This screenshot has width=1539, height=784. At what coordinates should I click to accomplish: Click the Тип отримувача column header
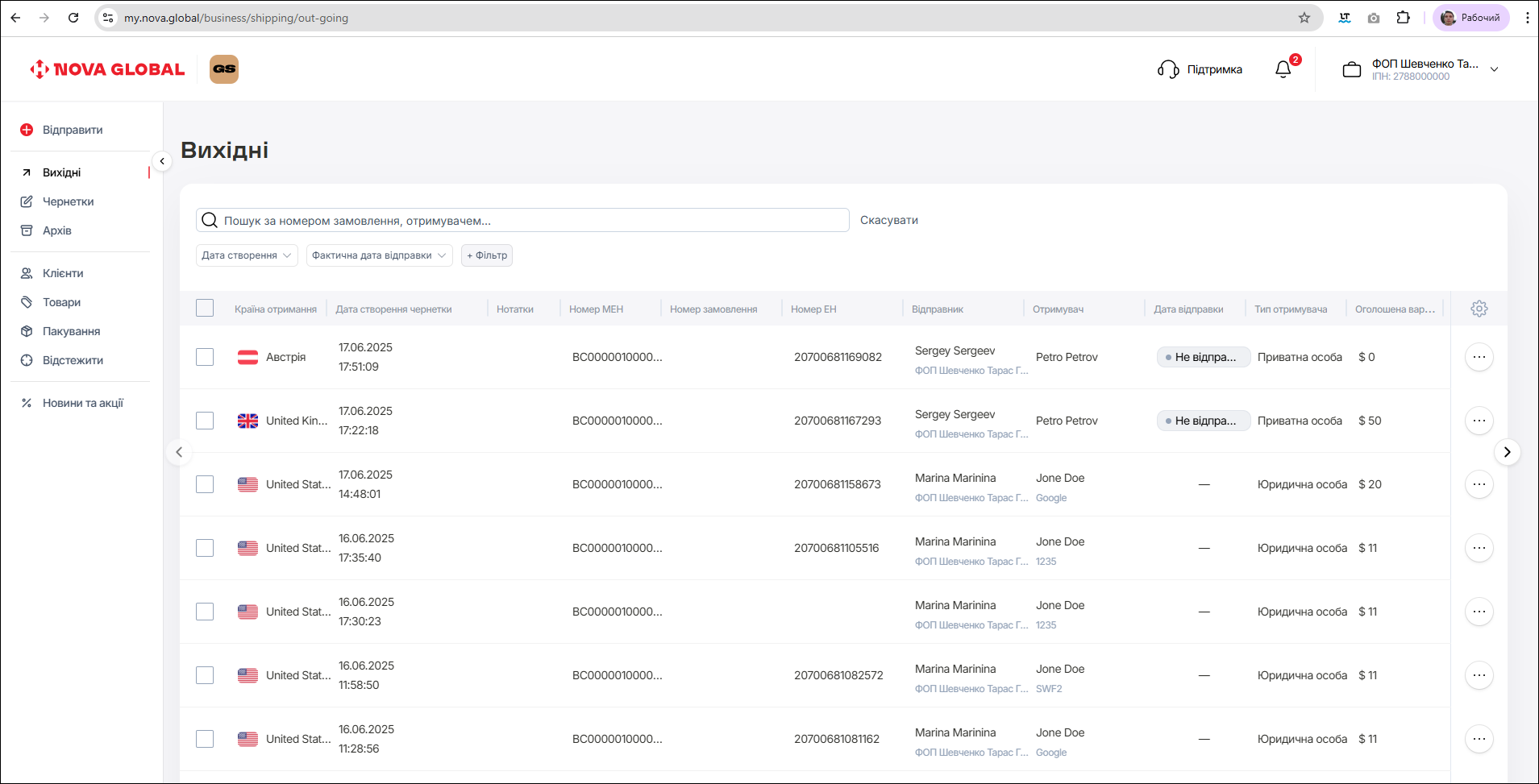pyautogui.click(x=1291, y=309)
